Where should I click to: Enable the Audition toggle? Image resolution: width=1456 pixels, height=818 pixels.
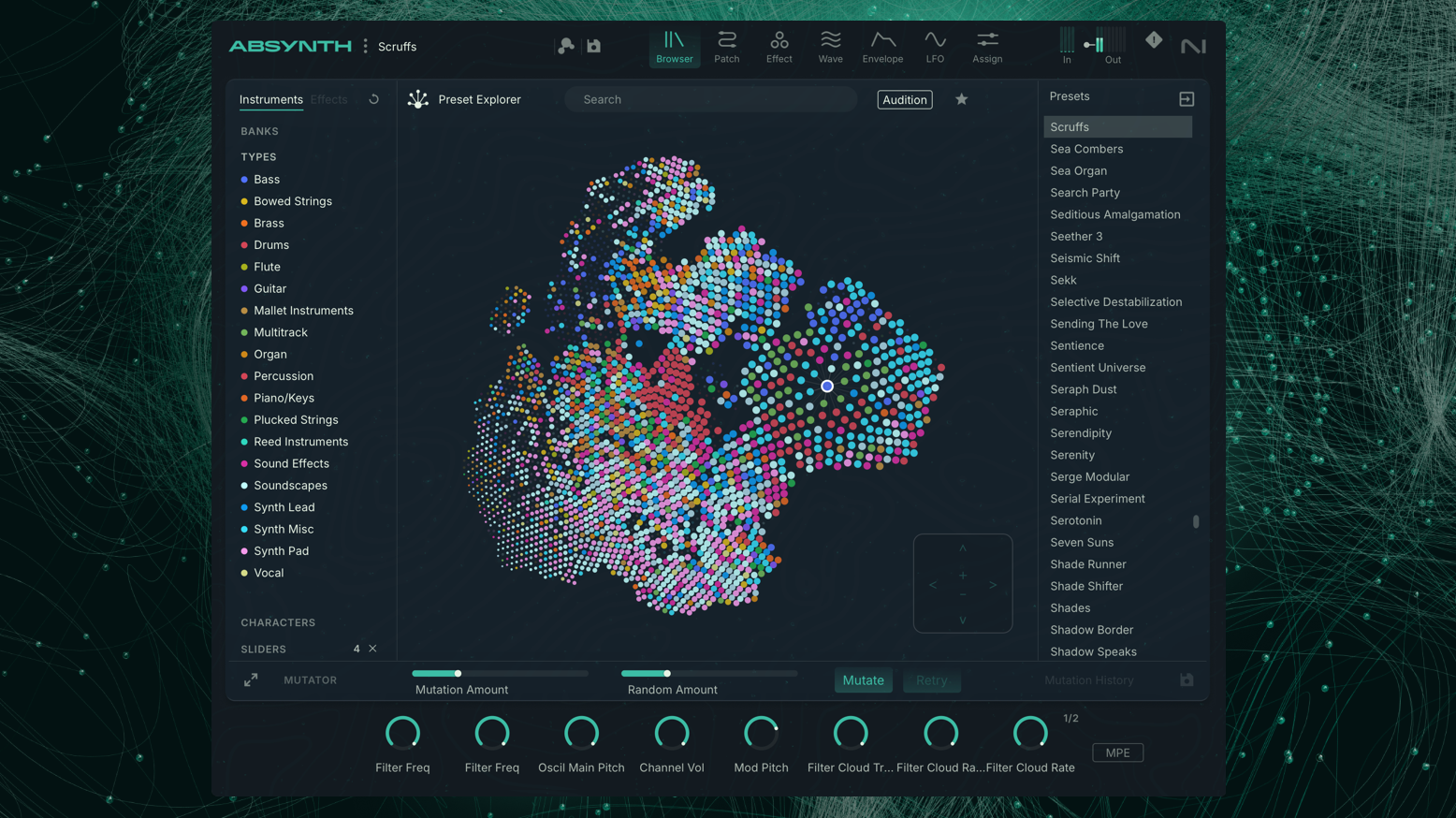click(x=904, y=99)
